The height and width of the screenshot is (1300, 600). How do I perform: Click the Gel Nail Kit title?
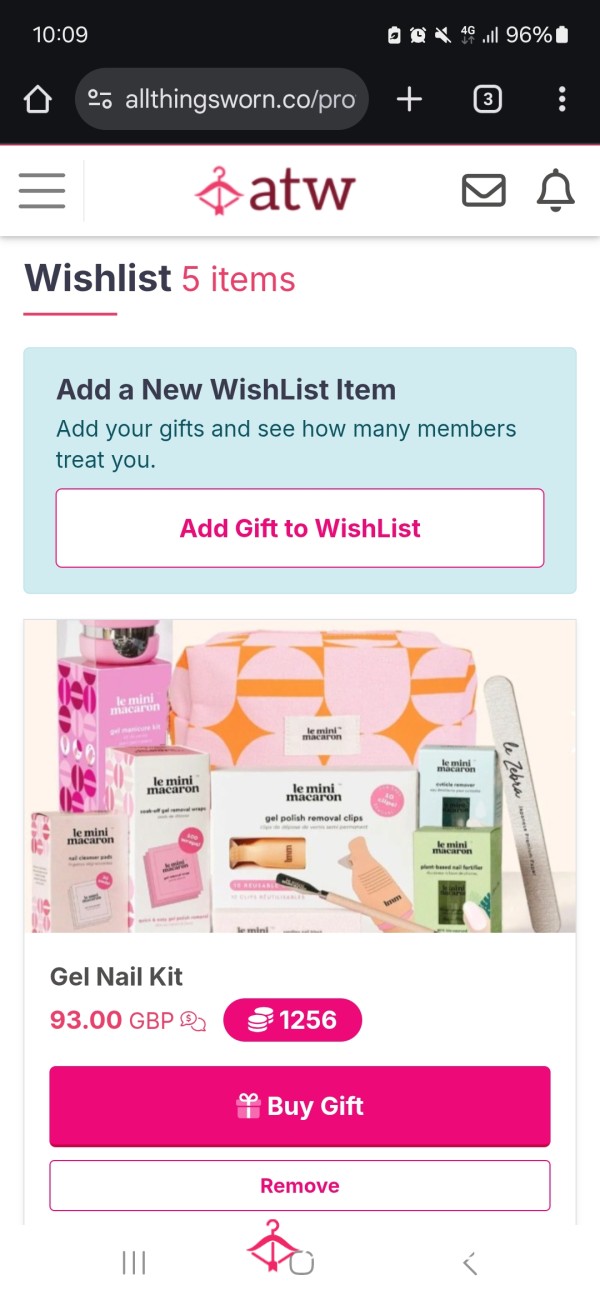tap(117, 976)
